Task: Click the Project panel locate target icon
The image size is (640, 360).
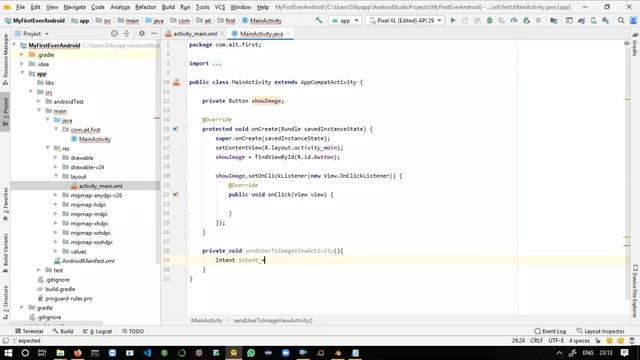Action: click(114, 33)
